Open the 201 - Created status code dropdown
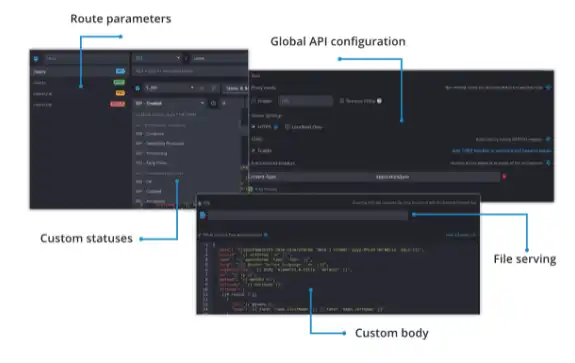 pyautogui.click(x=170, y=103)
